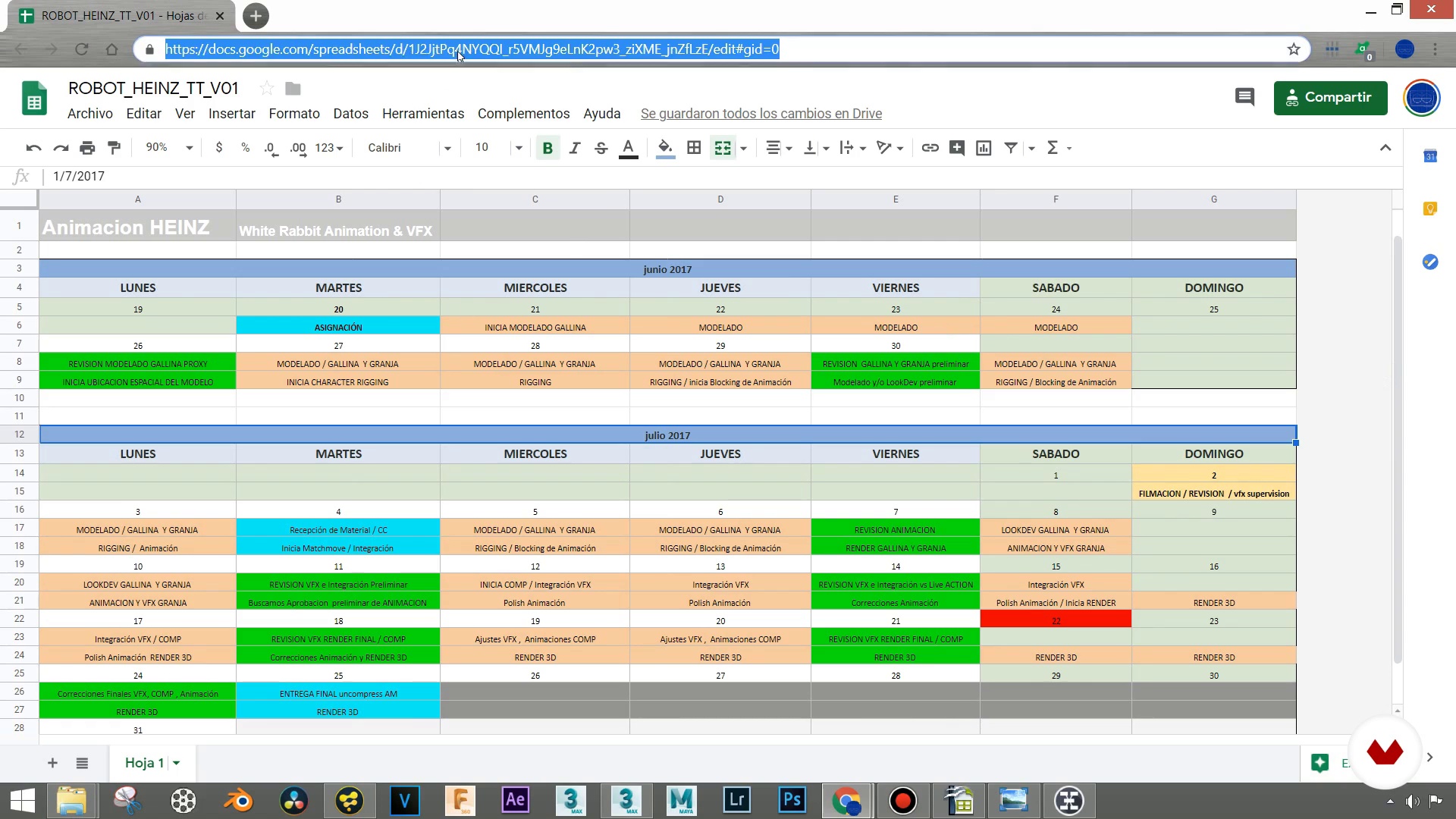Click the formula bar input
1456x819 pixels.
(x=720, y=176)
